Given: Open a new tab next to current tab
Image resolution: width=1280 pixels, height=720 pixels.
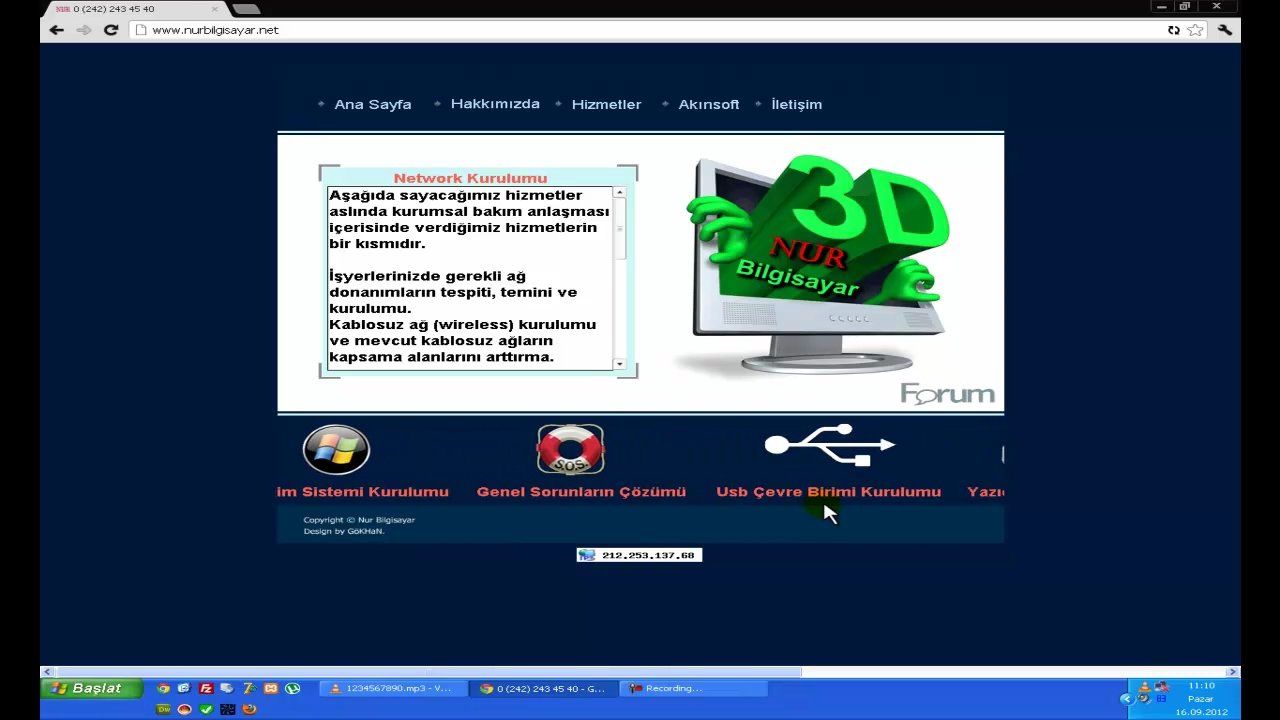Looking at the screenshot, I should (246, 9).
